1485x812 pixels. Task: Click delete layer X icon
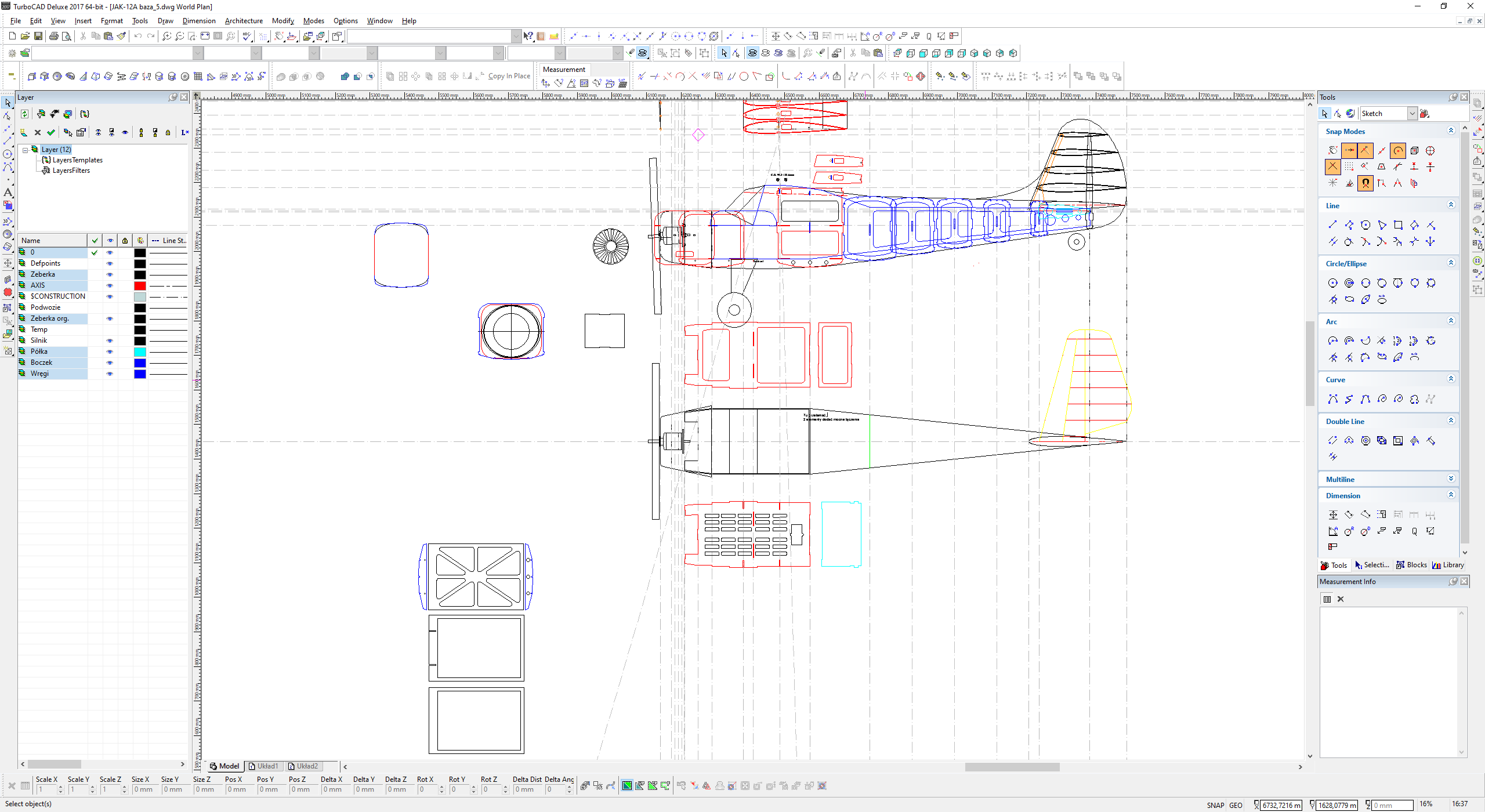click(x=38, y=132)
